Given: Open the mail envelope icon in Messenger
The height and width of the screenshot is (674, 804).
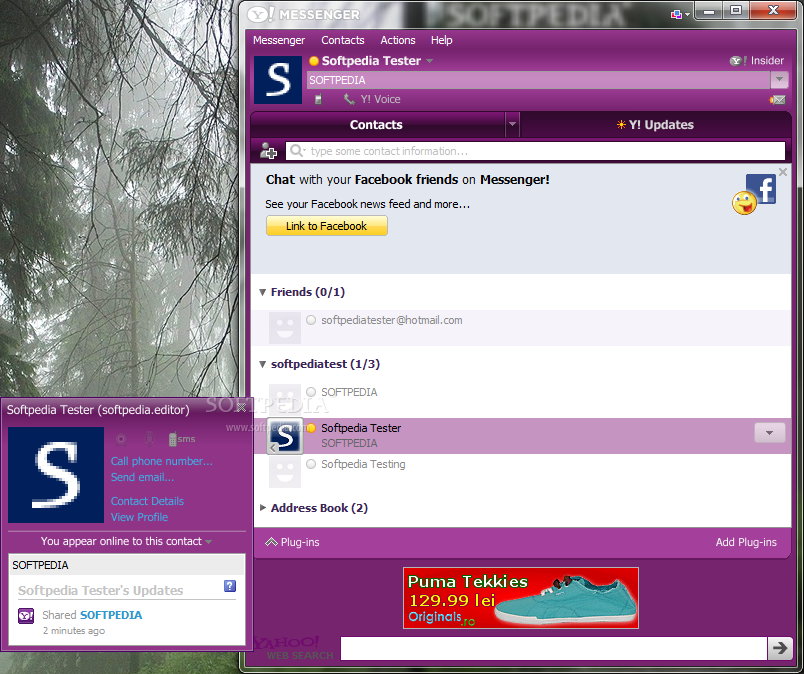Looking at the screenshot, I should point(778,100).
